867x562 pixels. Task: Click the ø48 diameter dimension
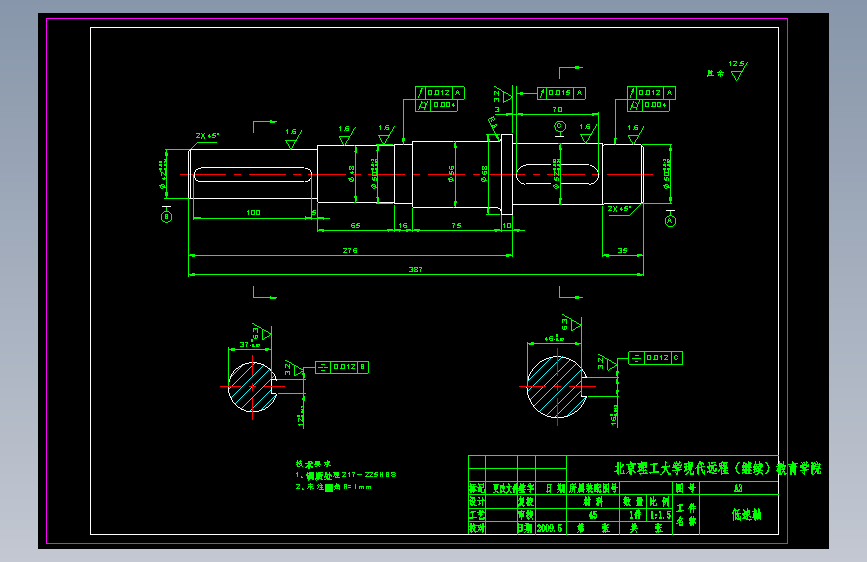pos(351,174)
